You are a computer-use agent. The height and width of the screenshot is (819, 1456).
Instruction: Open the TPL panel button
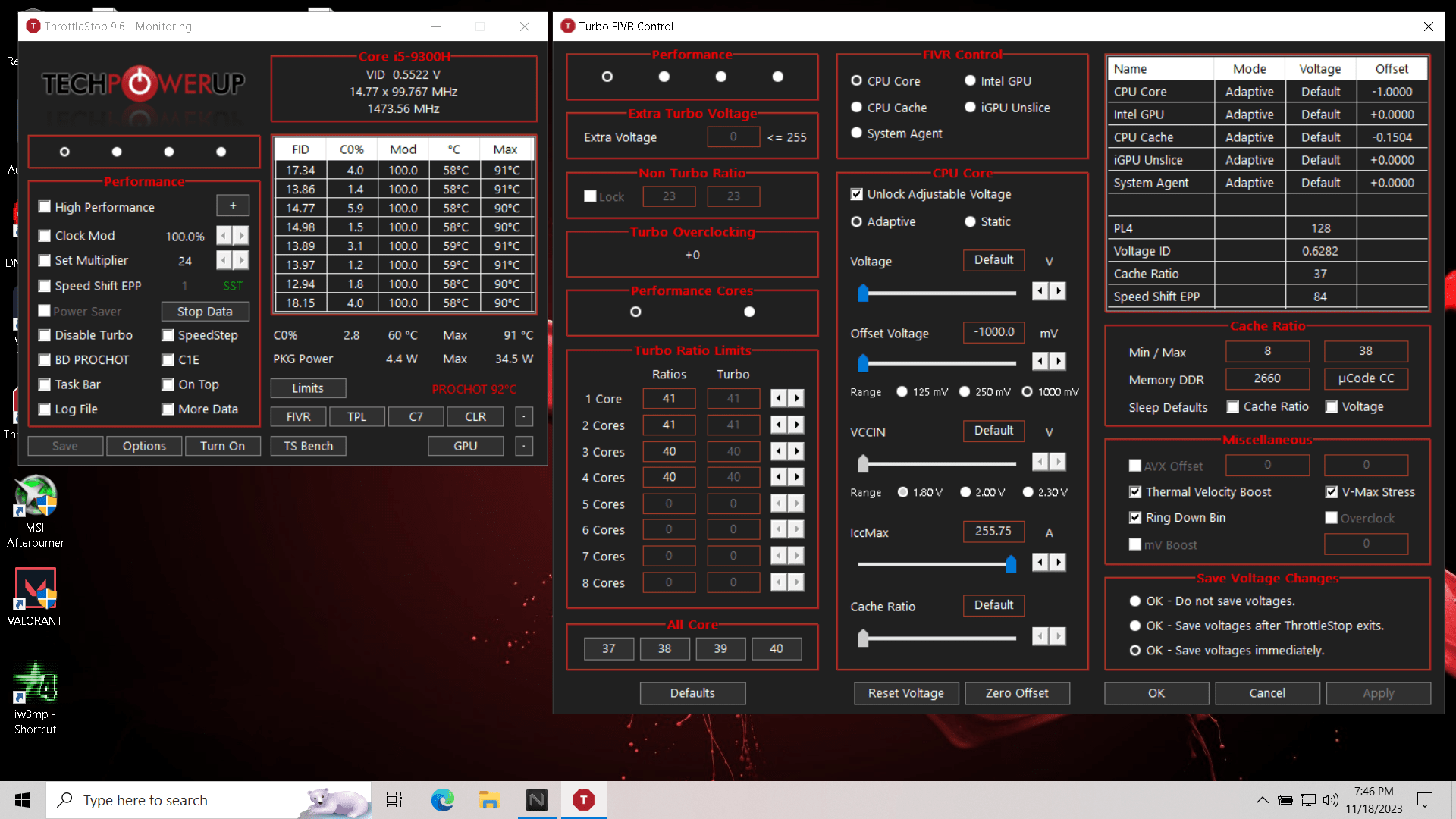(356, 416)
